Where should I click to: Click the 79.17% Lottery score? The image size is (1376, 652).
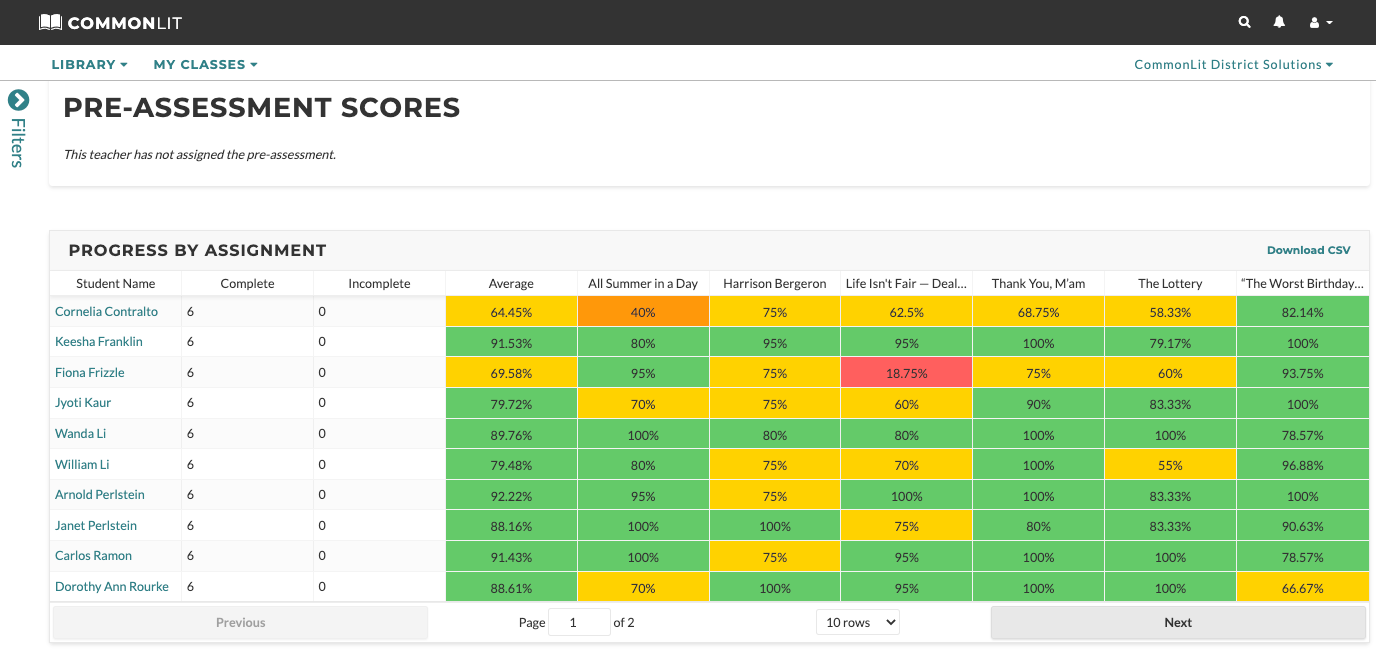click(1170, 343)
